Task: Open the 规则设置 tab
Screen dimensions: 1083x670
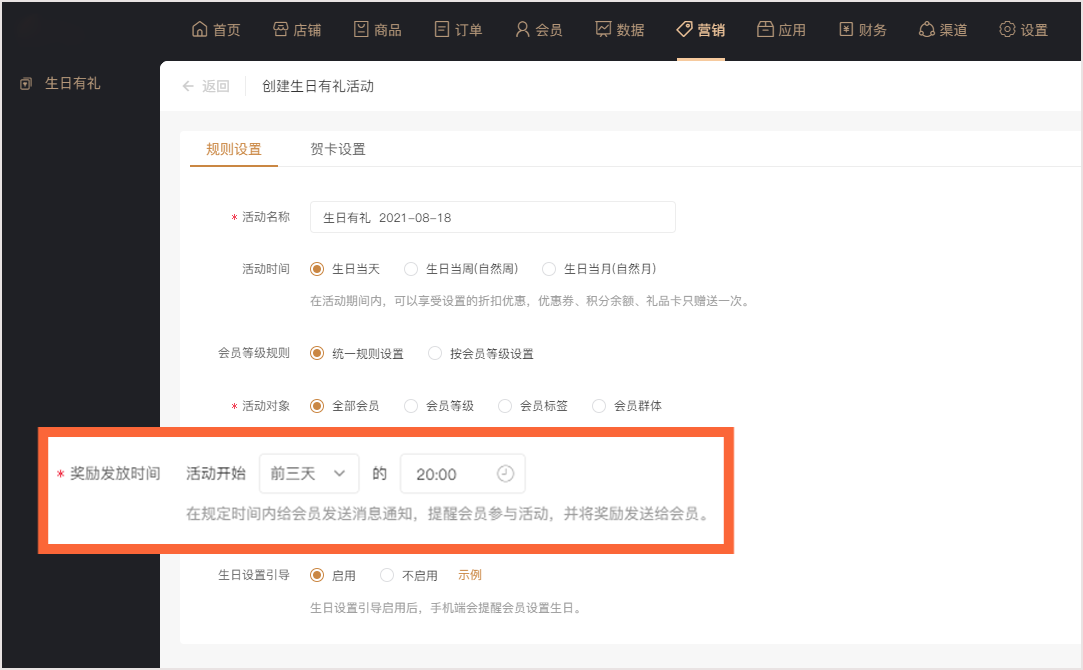Action: [x=233, y=149]
